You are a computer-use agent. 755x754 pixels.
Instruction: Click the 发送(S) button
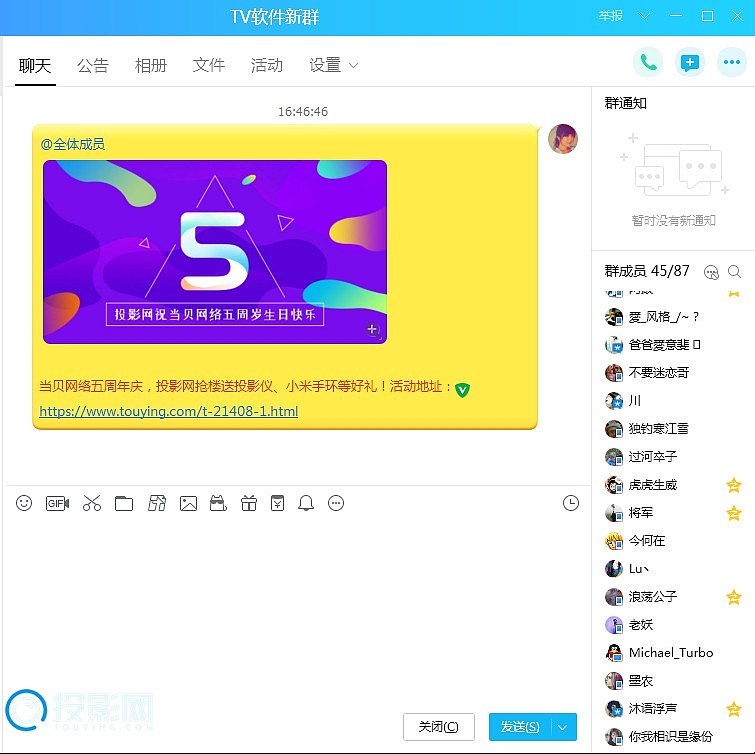pos(520,727)
